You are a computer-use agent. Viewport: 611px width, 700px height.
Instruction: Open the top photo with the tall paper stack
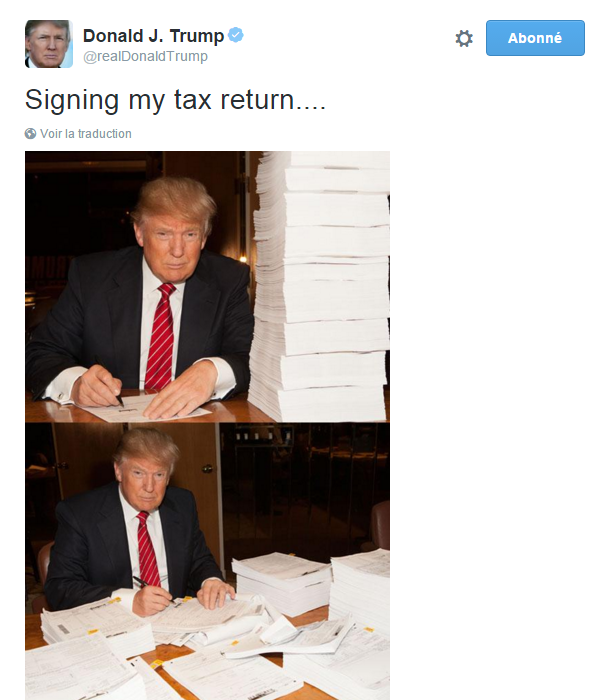point(207,287)
